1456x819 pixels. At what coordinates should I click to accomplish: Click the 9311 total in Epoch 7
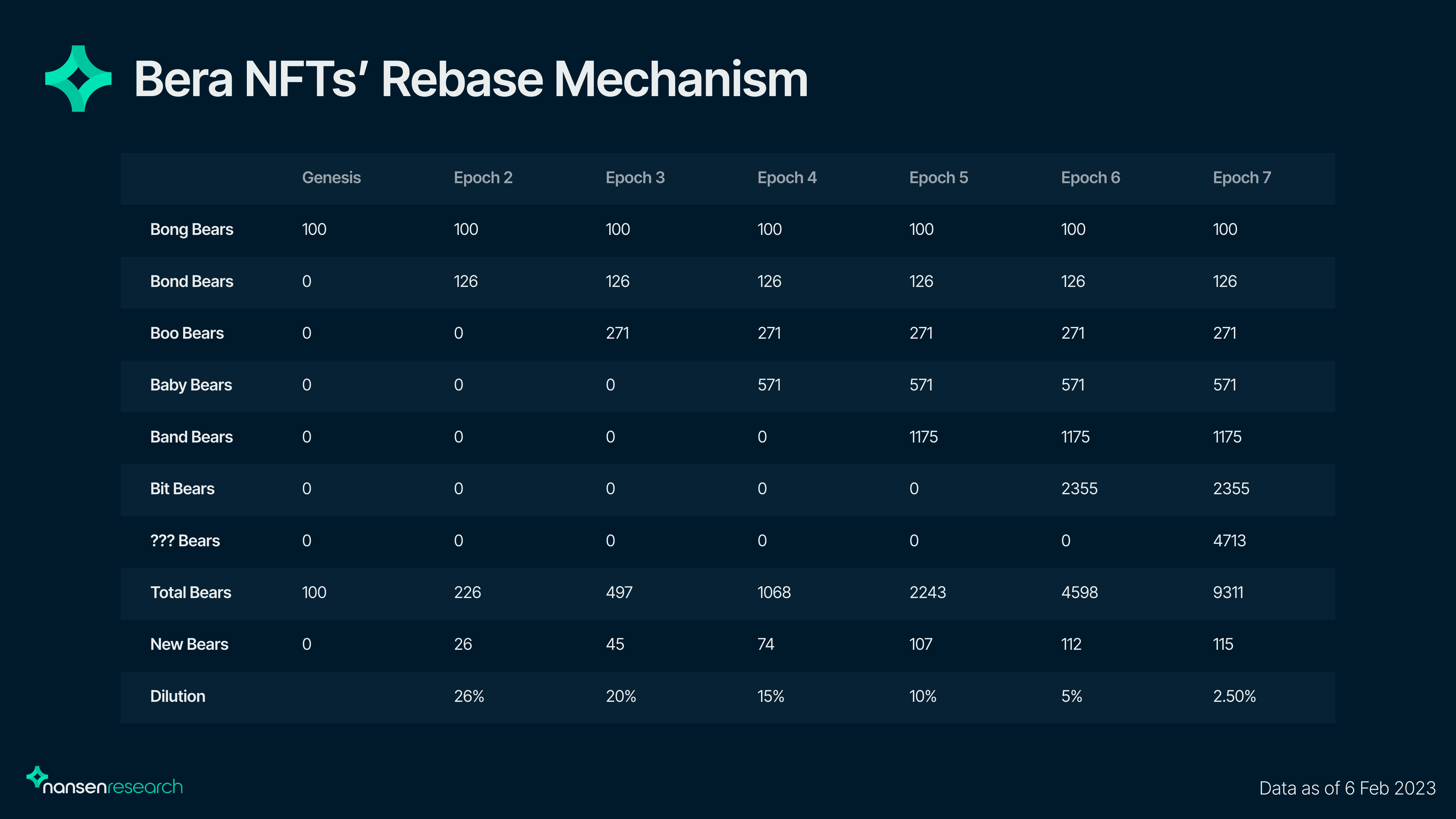[x=1228, y=592]
